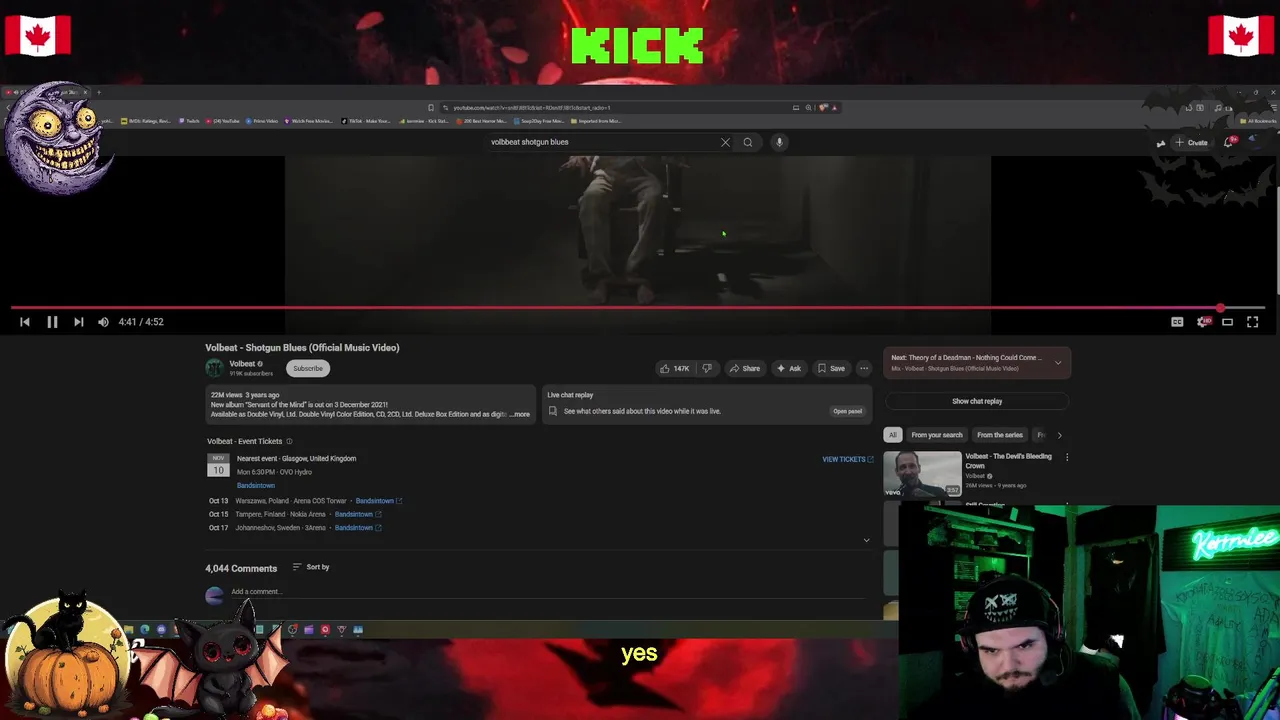This screenshot has width=1280, height=720.
Task: Pause the video with the pause button
Action: click(x=52, y=322)
